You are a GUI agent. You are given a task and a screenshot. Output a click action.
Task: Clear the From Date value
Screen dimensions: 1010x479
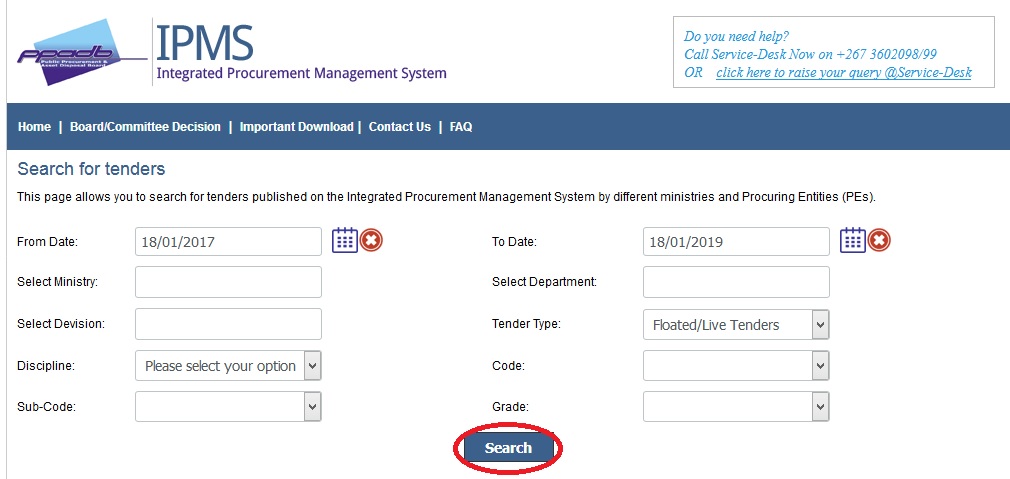pos(372,240)
